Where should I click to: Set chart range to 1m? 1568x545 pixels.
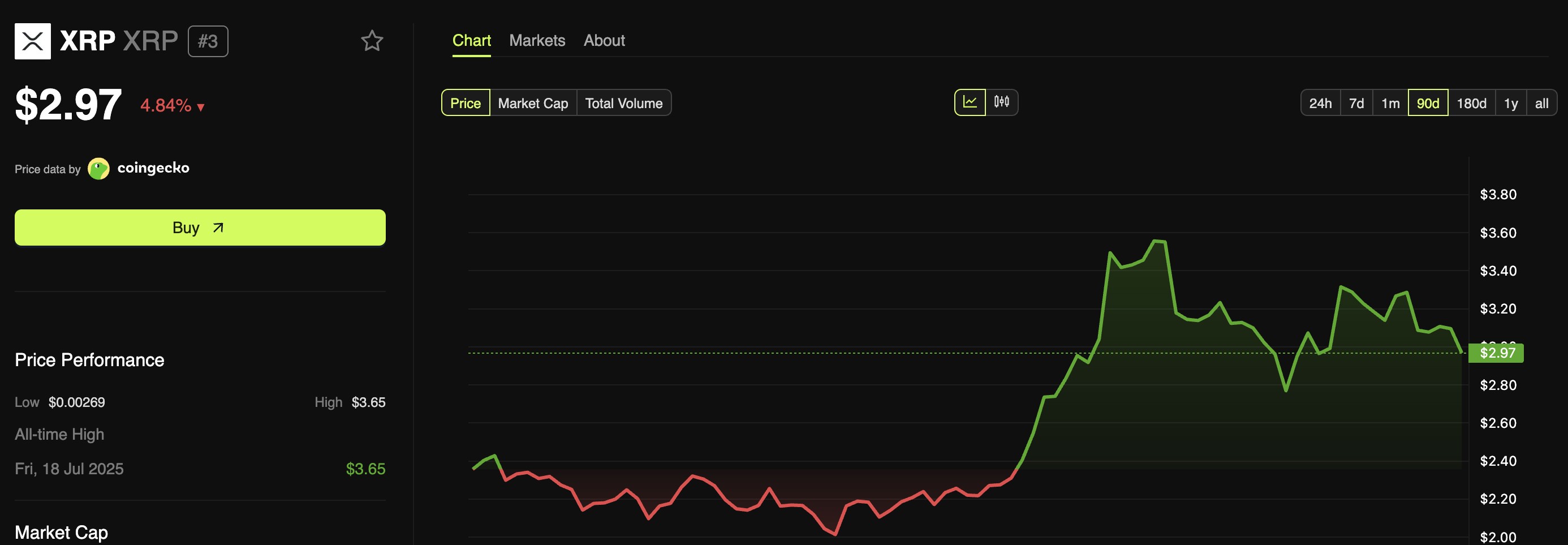[x=1390, y=103]
